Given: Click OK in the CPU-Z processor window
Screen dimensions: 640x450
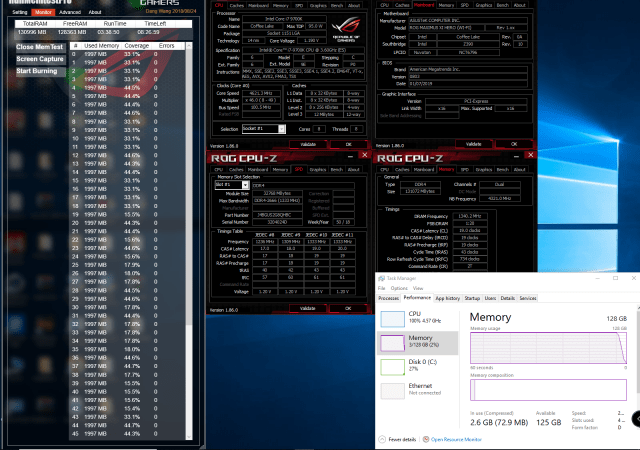Looking at the screenshot, I should click(x=349, y=145).
